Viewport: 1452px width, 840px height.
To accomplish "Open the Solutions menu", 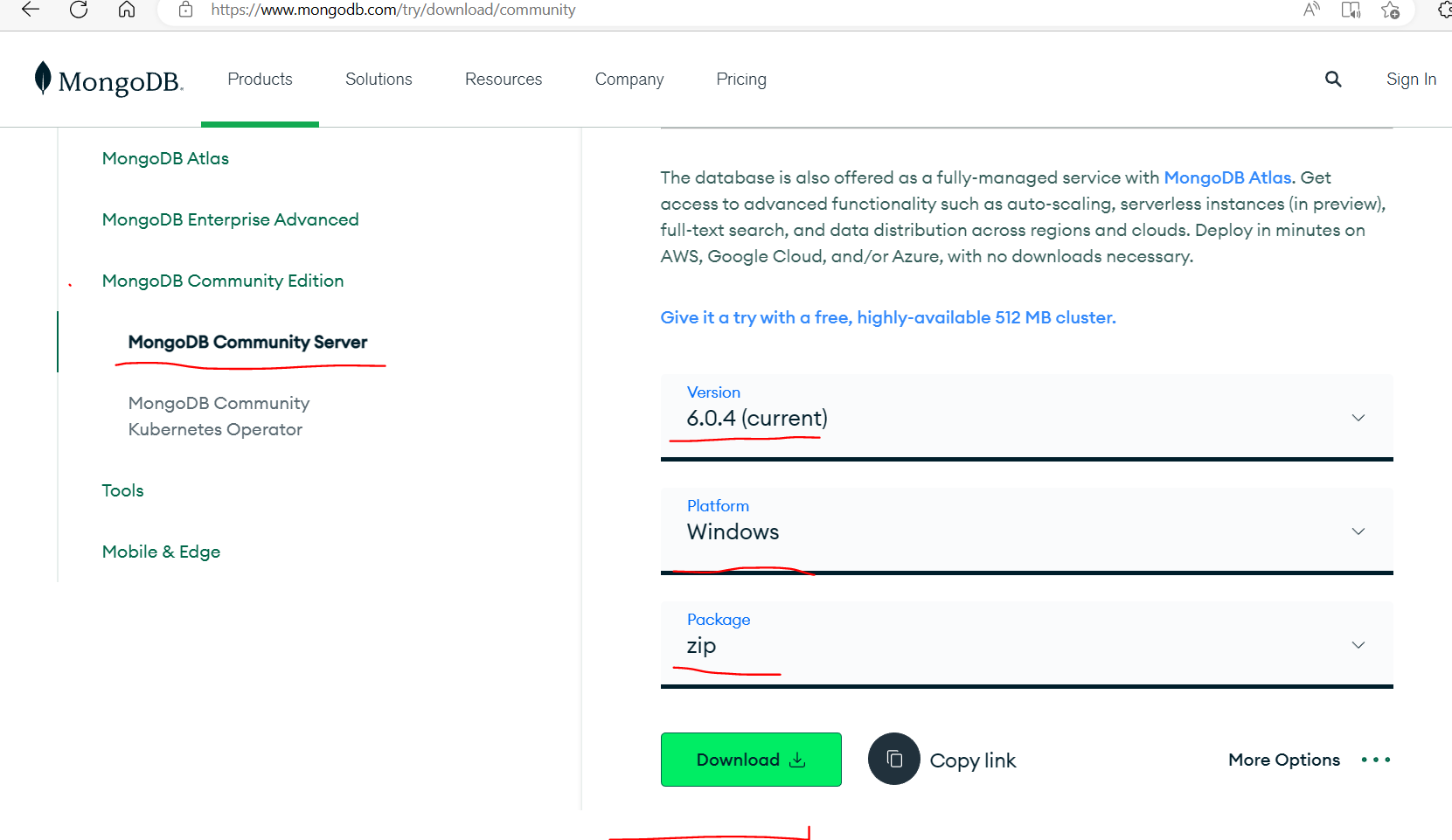I will pyautogui.click(x=379, y=80).
